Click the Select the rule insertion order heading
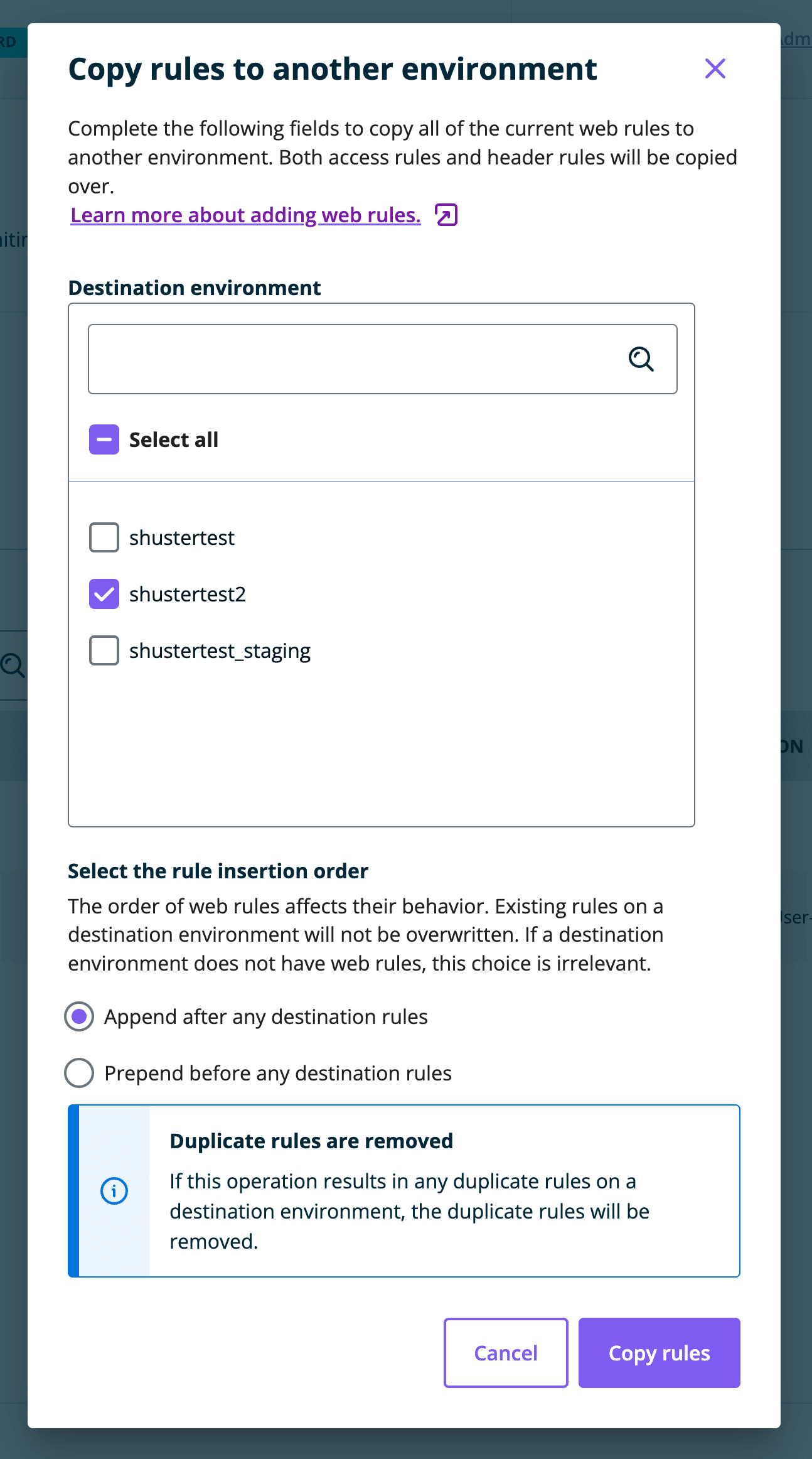This screenshot has height=1459, width=812. (x=218, y=871)
